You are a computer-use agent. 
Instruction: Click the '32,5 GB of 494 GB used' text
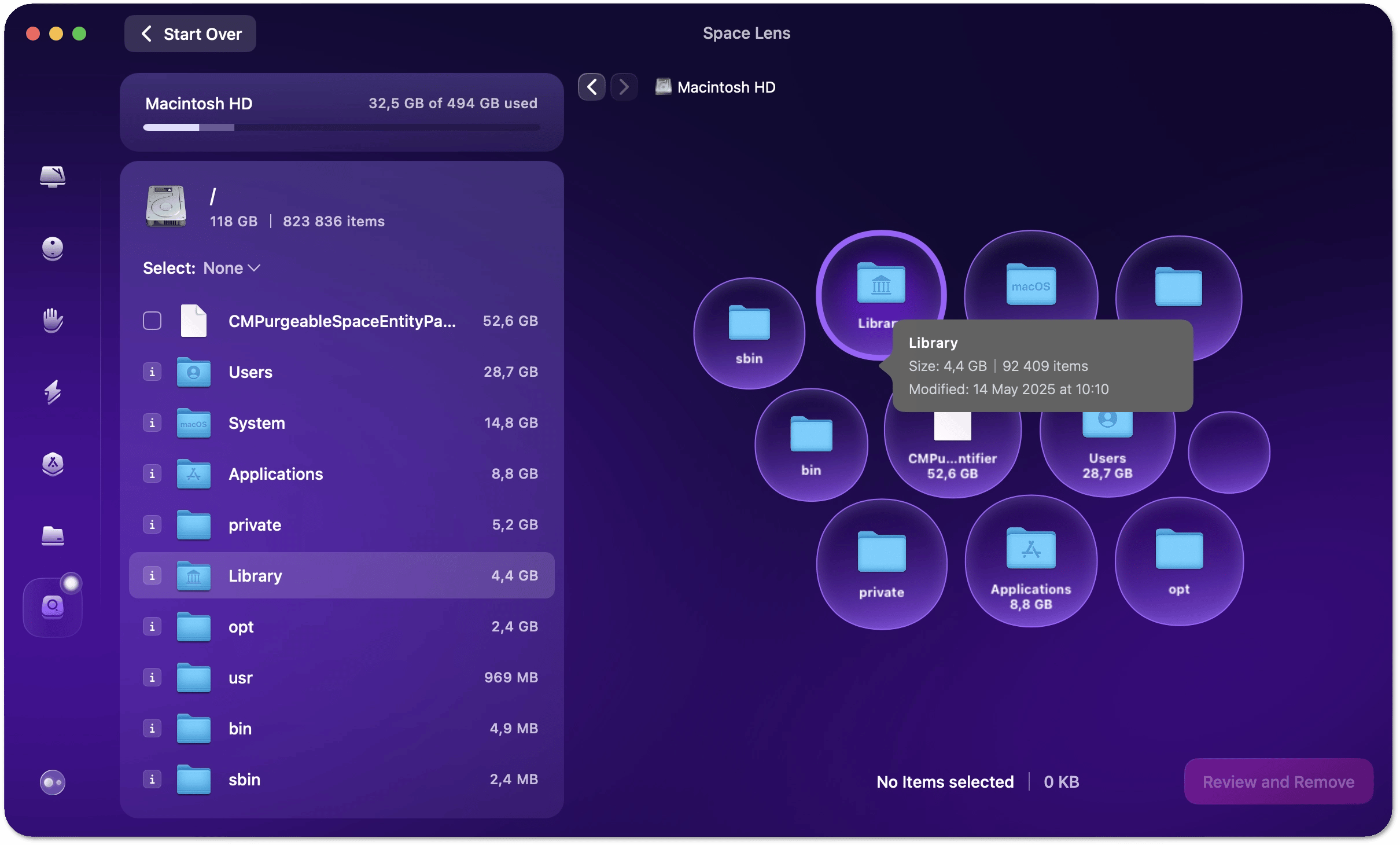(x=453, y=103)
